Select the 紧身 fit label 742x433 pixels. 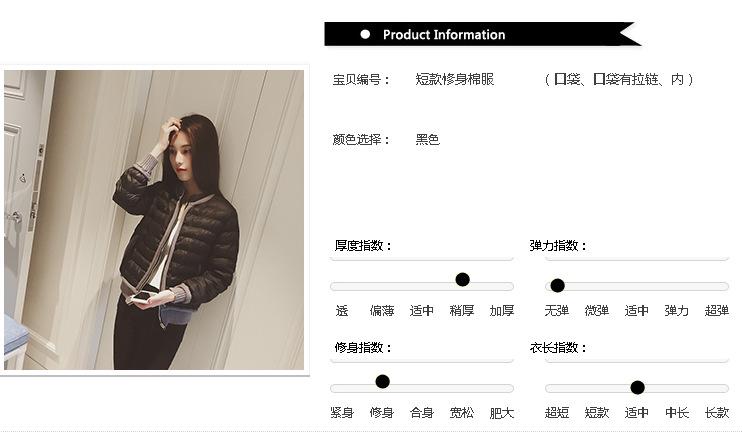click(x=342, y=413)
